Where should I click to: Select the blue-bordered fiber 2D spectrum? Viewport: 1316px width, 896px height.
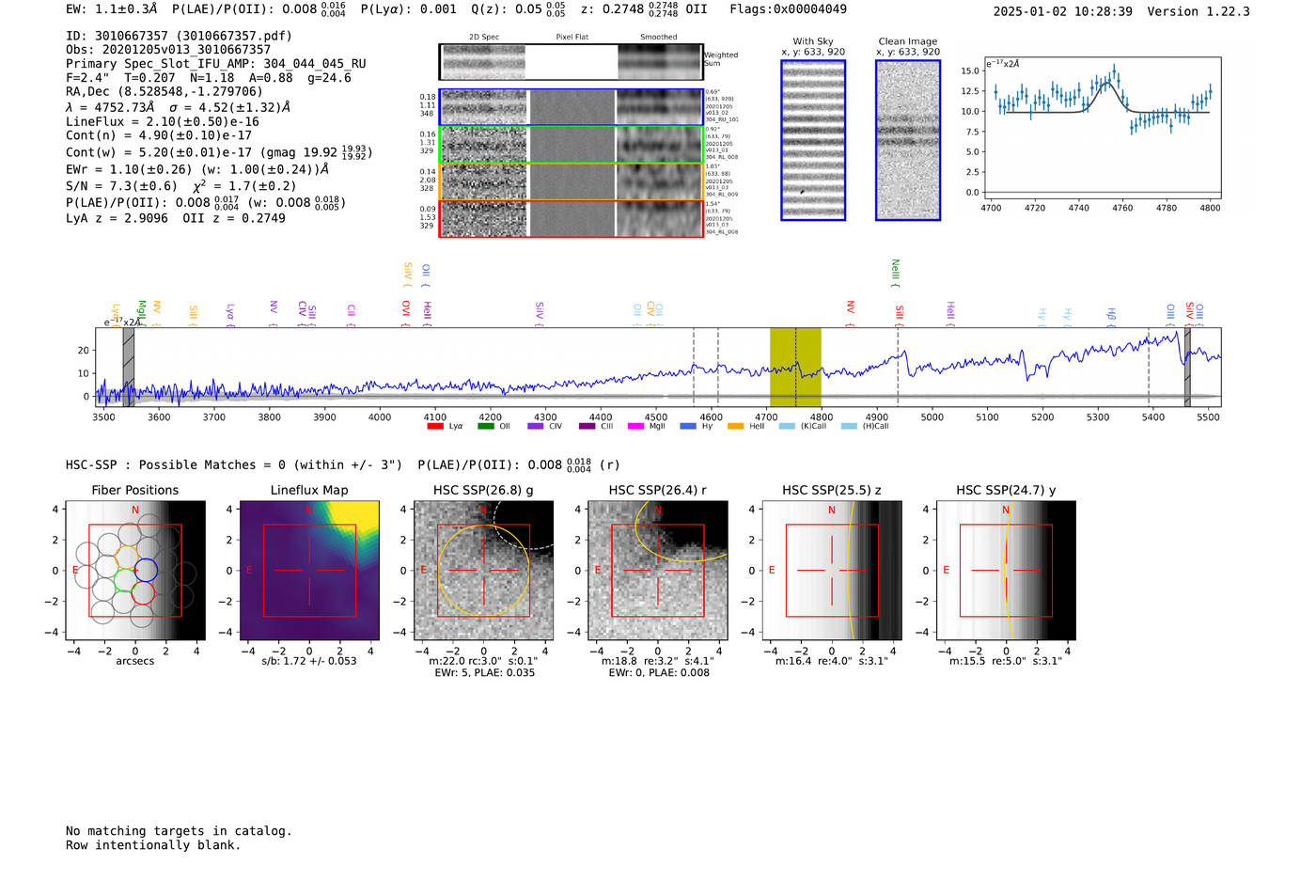[x=484, y=108]
